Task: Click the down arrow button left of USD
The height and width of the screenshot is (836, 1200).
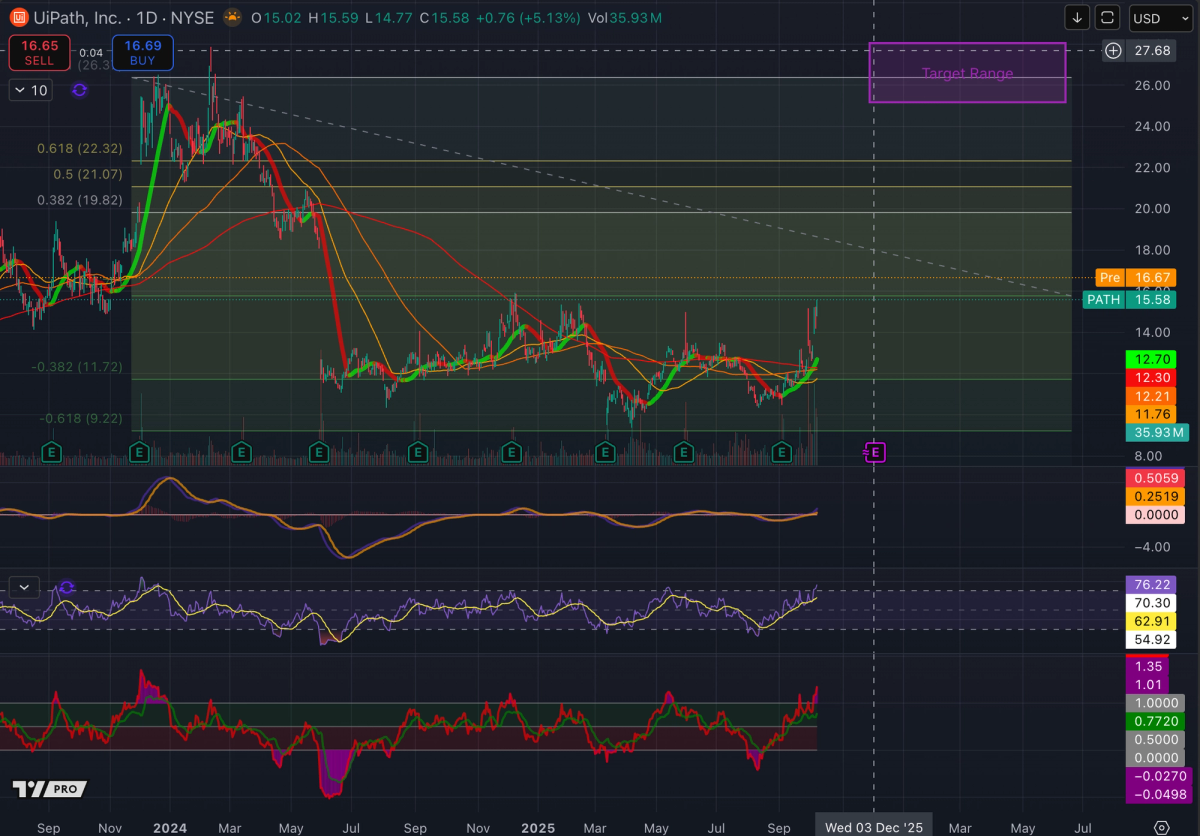Action: (x=1077, y=17)
